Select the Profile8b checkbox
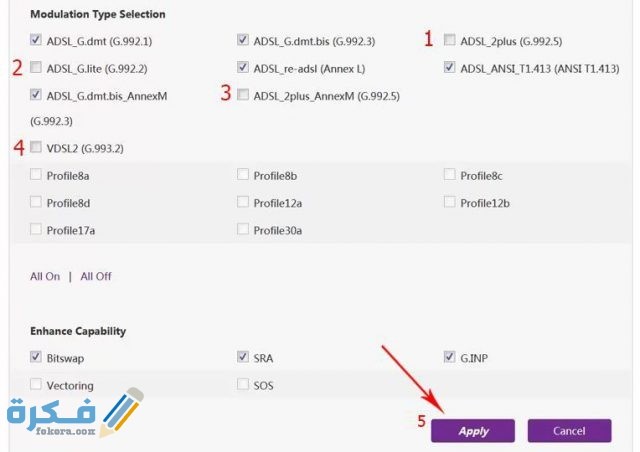Viewport: 640px width, 452px height. [243, 175]
